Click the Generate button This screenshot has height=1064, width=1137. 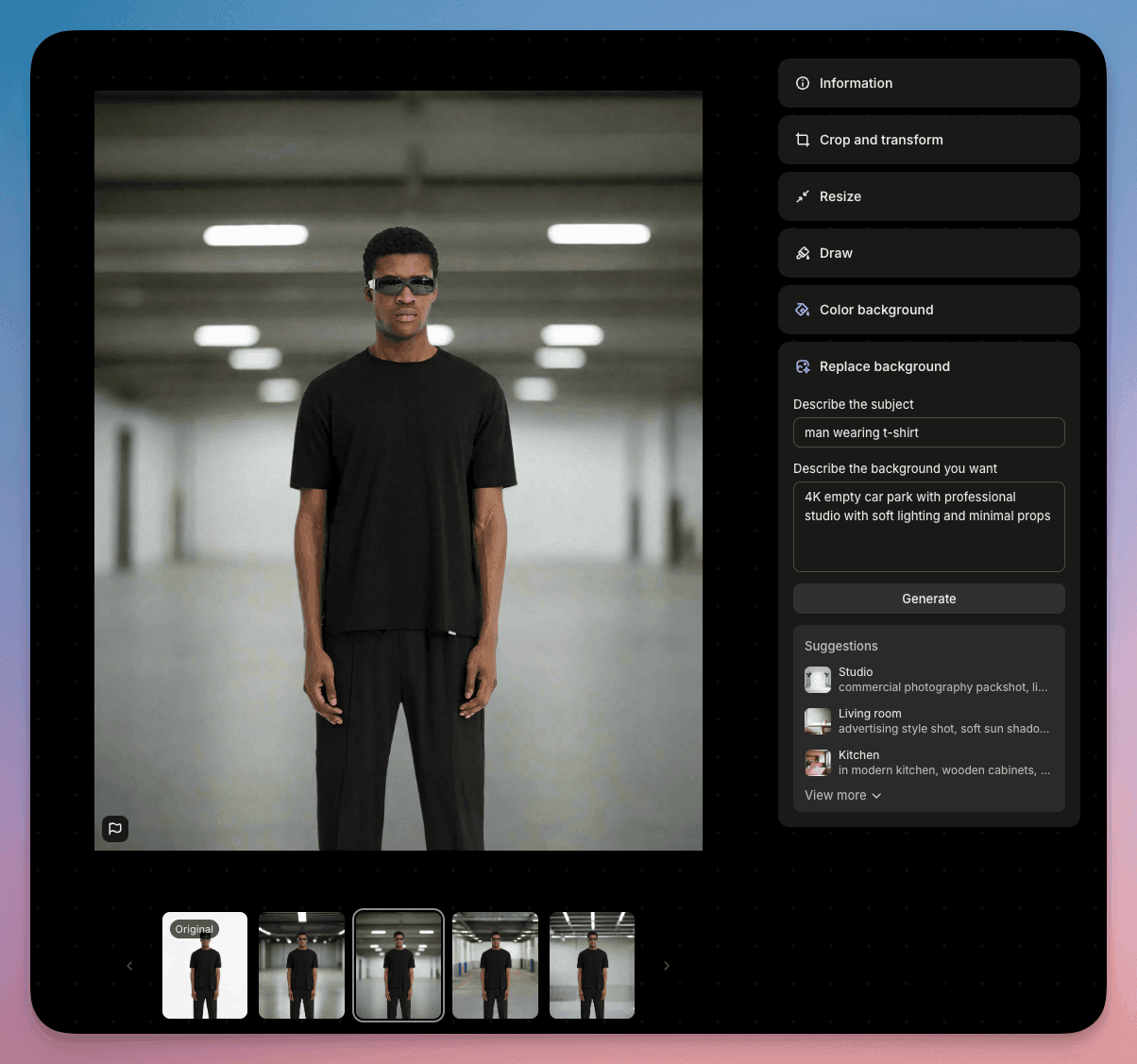[x=928, y=599]
